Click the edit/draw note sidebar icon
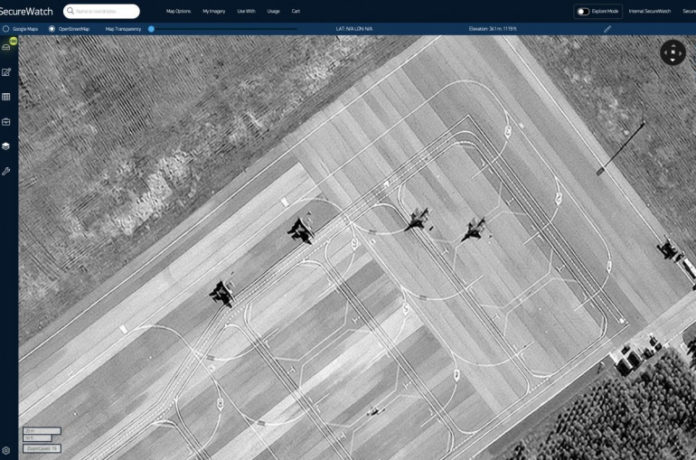The height and width of the screenshot is (460, 696). (6, 72)
